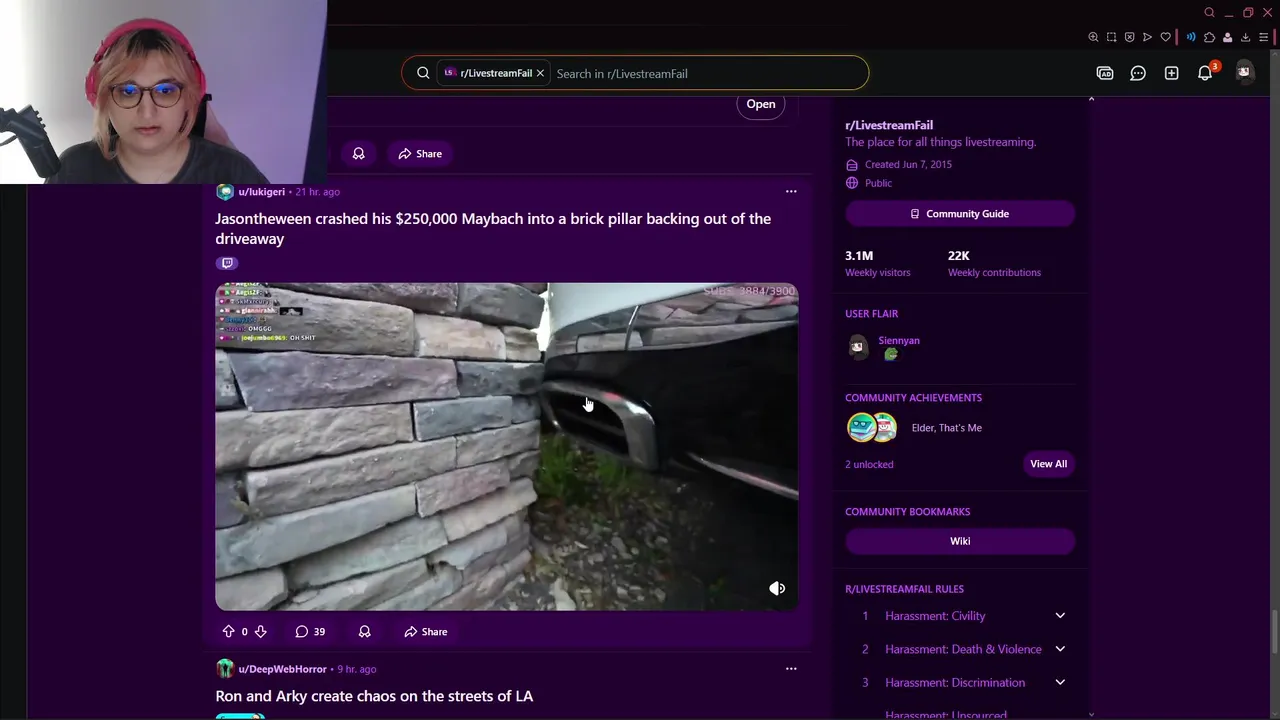Click the sidebar scroll down arrow
Image resolution: width=1280 pixels, height=720 pixels.
point(1091,714)
